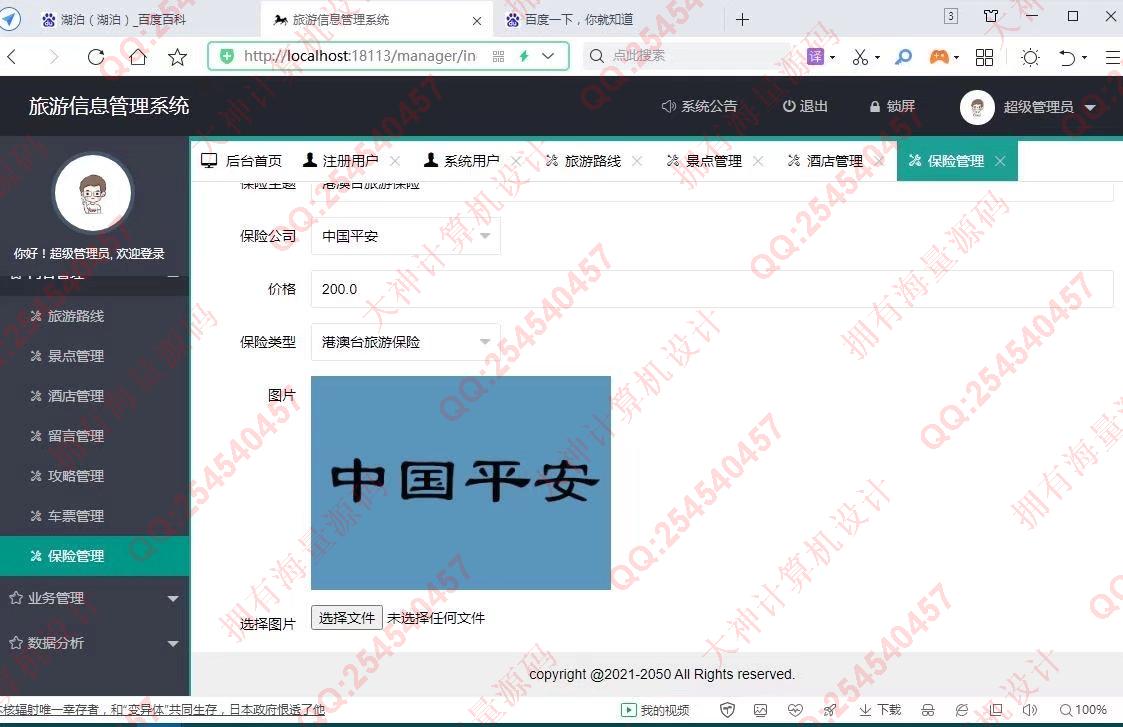Reload the page with refresh icon

coord(96,57)
